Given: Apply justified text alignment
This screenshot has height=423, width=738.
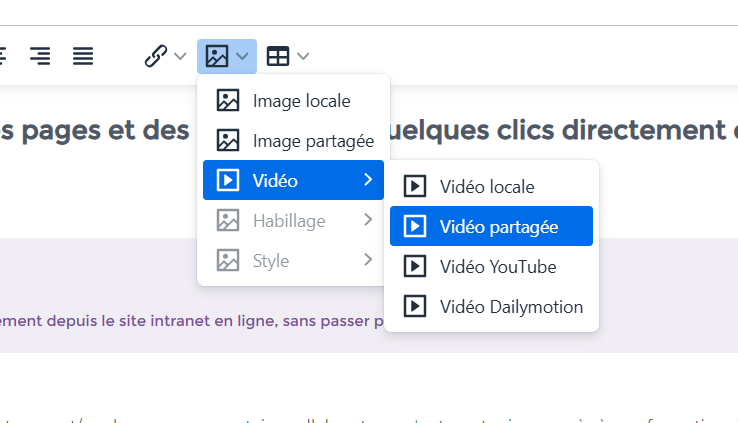Looking at the screenshot, I should tap(83, 56).
